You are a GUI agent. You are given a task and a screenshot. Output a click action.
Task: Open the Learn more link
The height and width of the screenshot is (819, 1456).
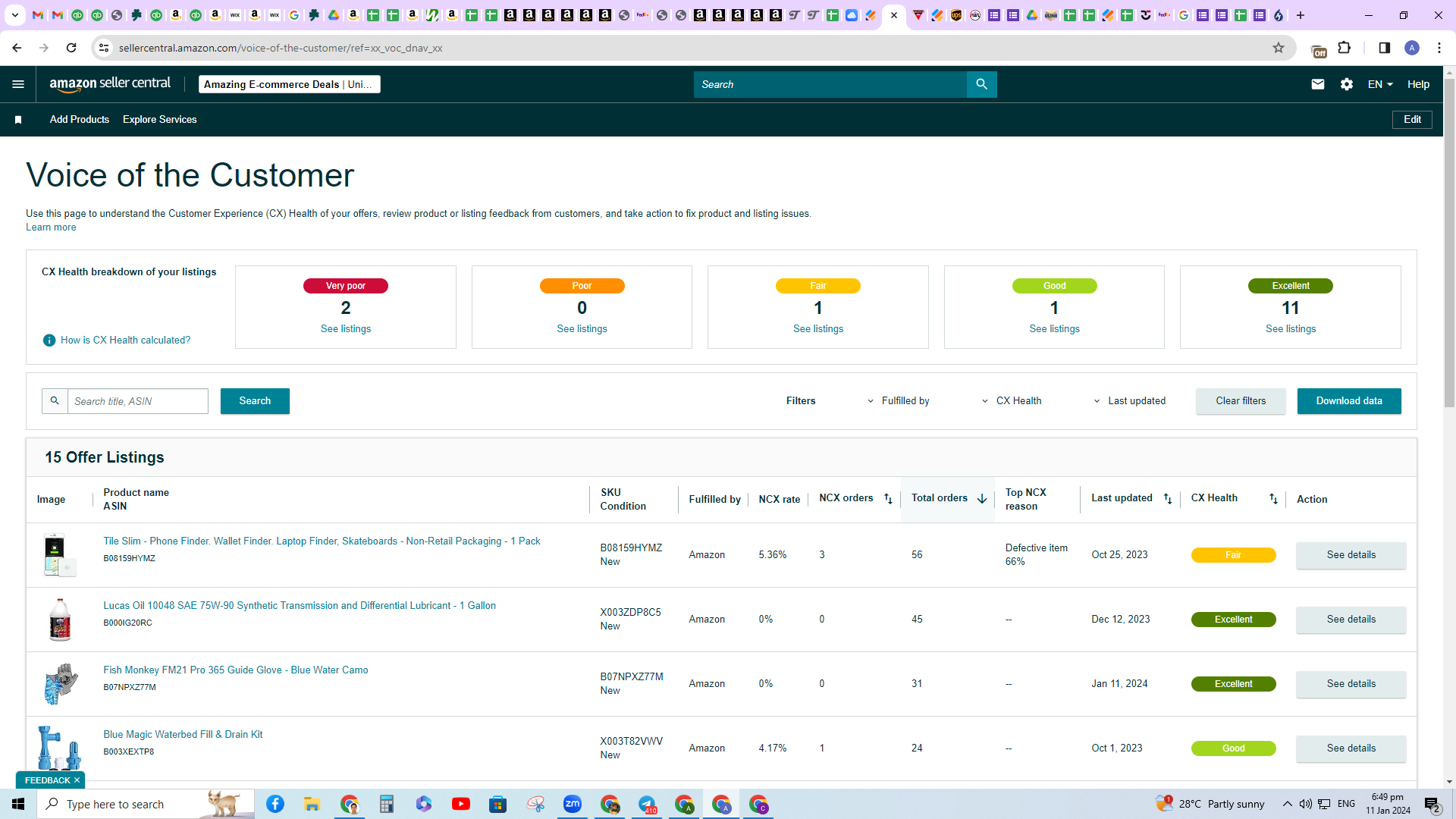click(x=51, y=227)
